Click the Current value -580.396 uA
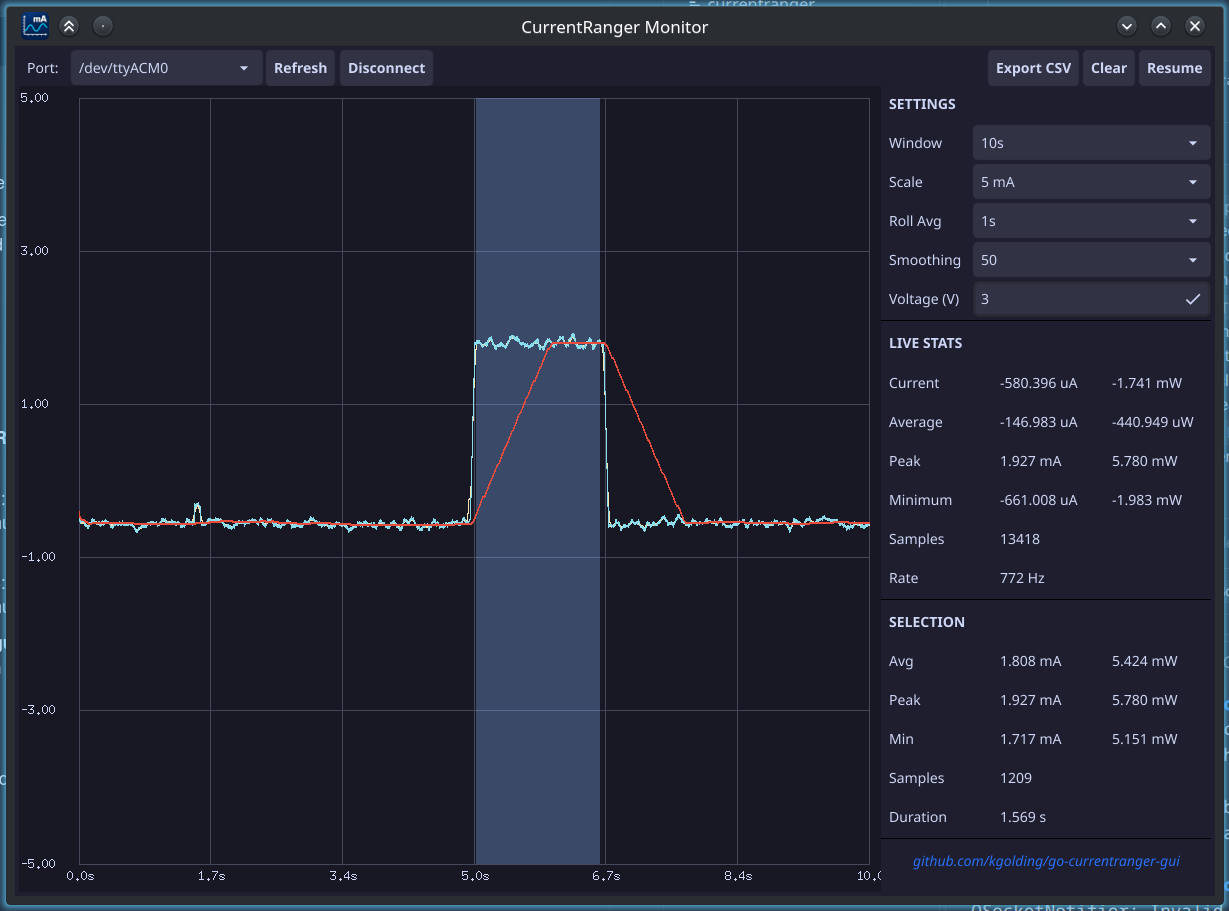 click(x=1038, y=383)
